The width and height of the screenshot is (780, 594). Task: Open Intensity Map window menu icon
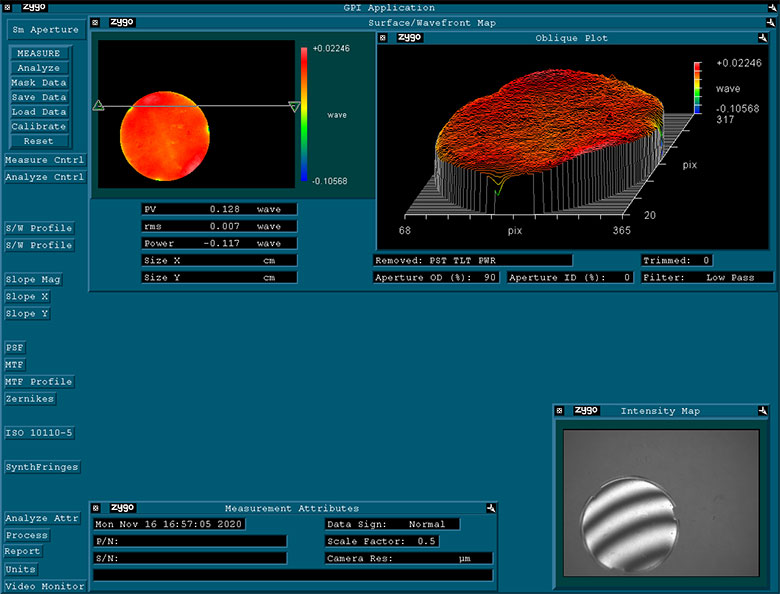coord(560,410)
